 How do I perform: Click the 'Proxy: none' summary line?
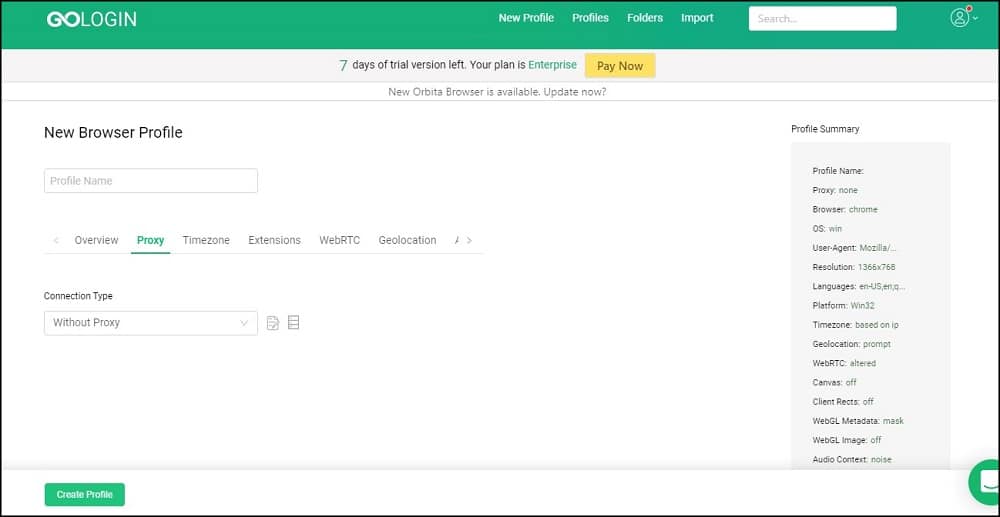(835, 190)
